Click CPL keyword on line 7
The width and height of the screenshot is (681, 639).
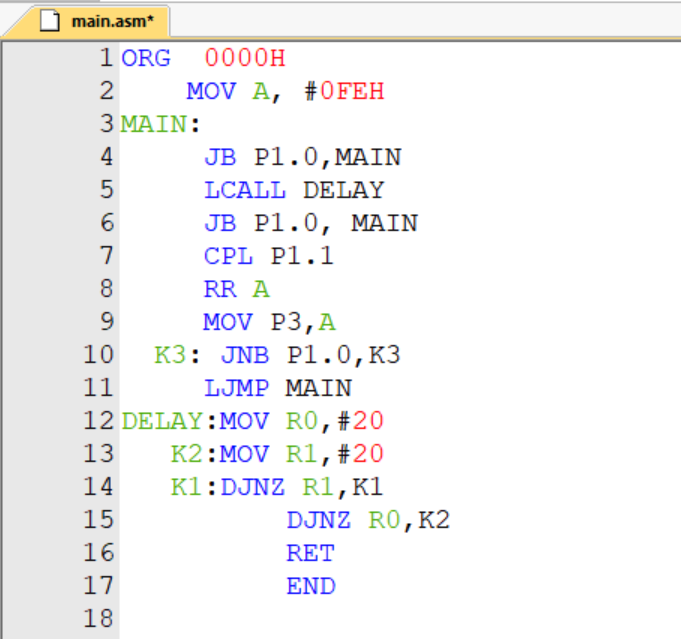coord(228,256)
